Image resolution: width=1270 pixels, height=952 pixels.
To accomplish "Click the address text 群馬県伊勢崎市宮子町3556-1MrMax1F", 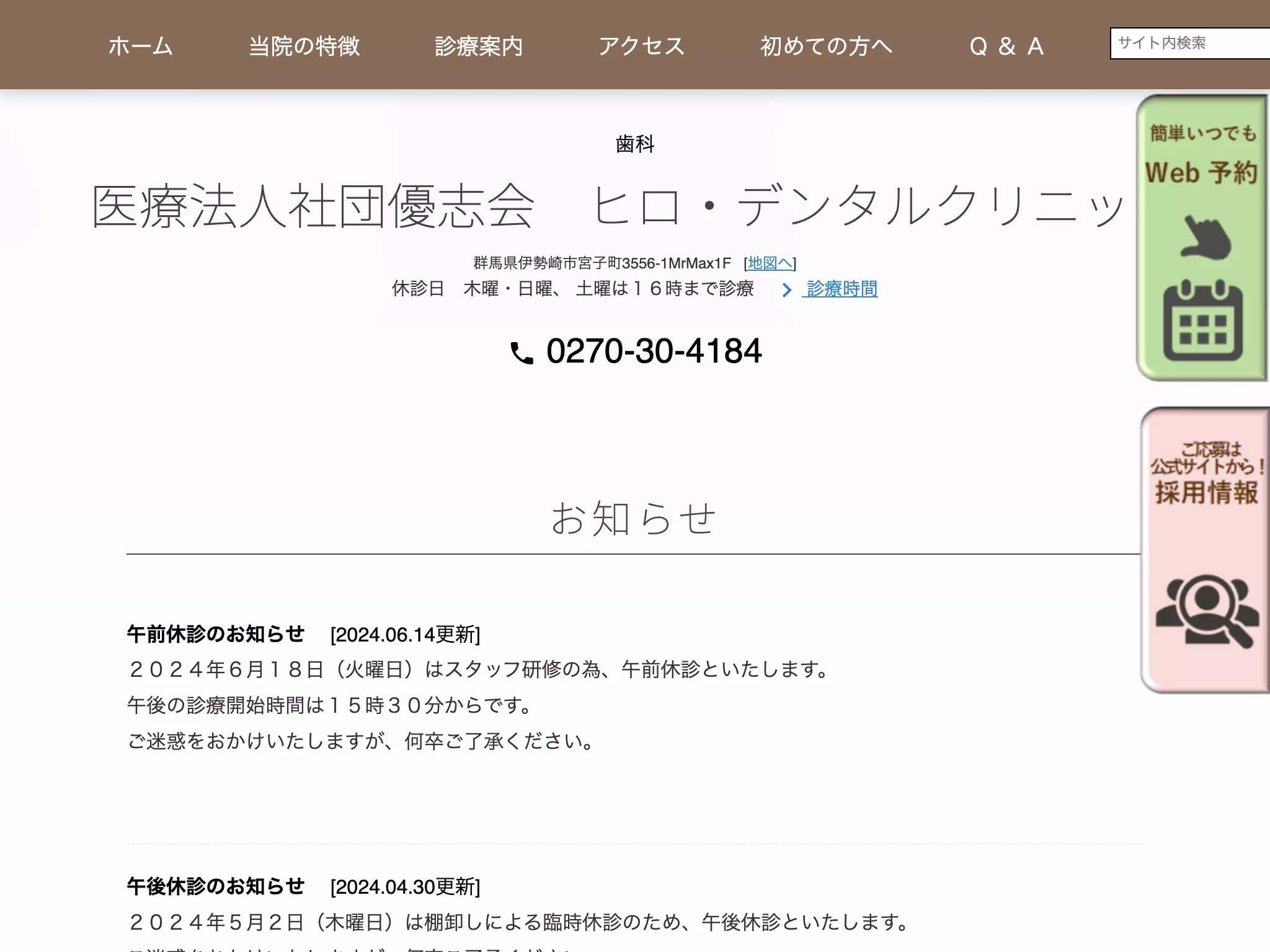I will click(602, 263).
